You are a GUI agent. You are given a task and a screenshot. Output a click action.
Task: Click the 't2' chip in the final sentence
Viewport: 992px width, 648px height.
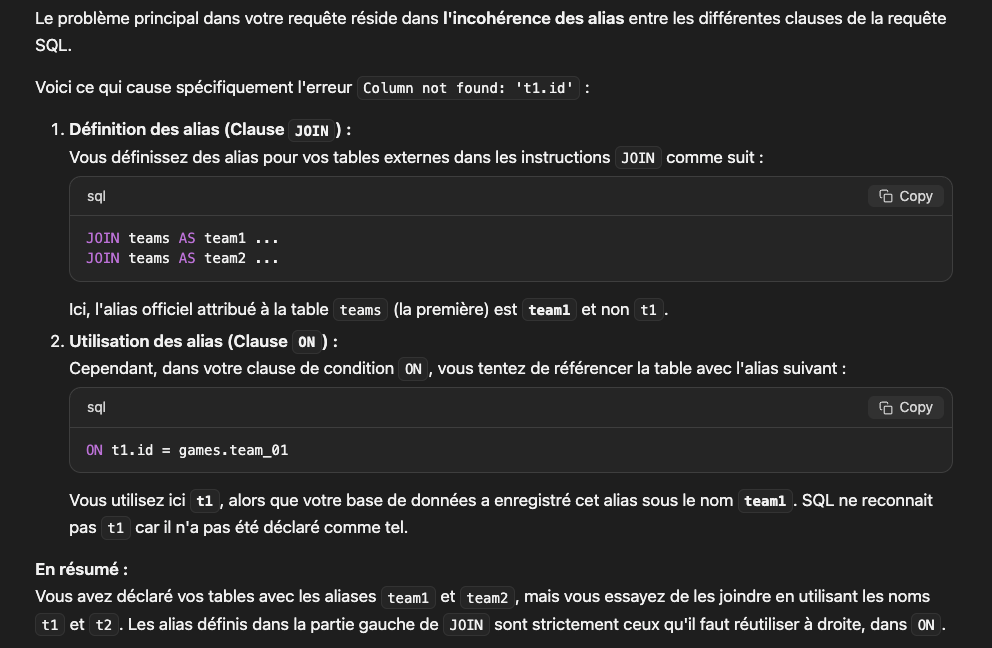pyautogui.click(x=105, y=624)
